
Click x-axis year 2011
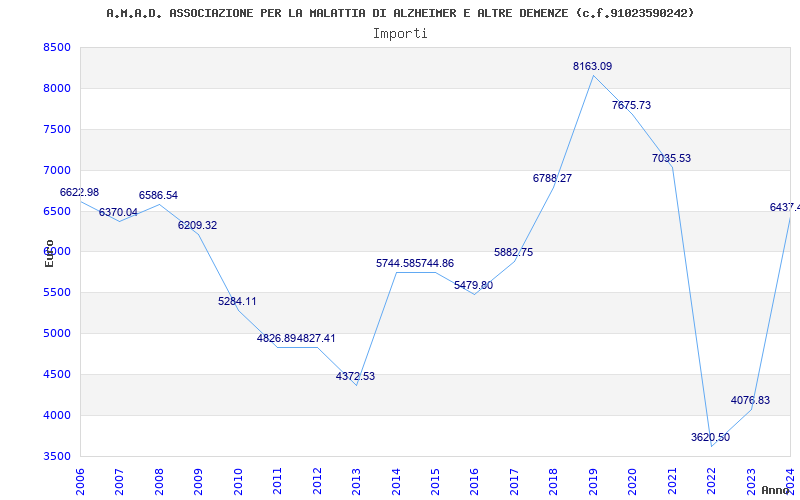(277, 482)
